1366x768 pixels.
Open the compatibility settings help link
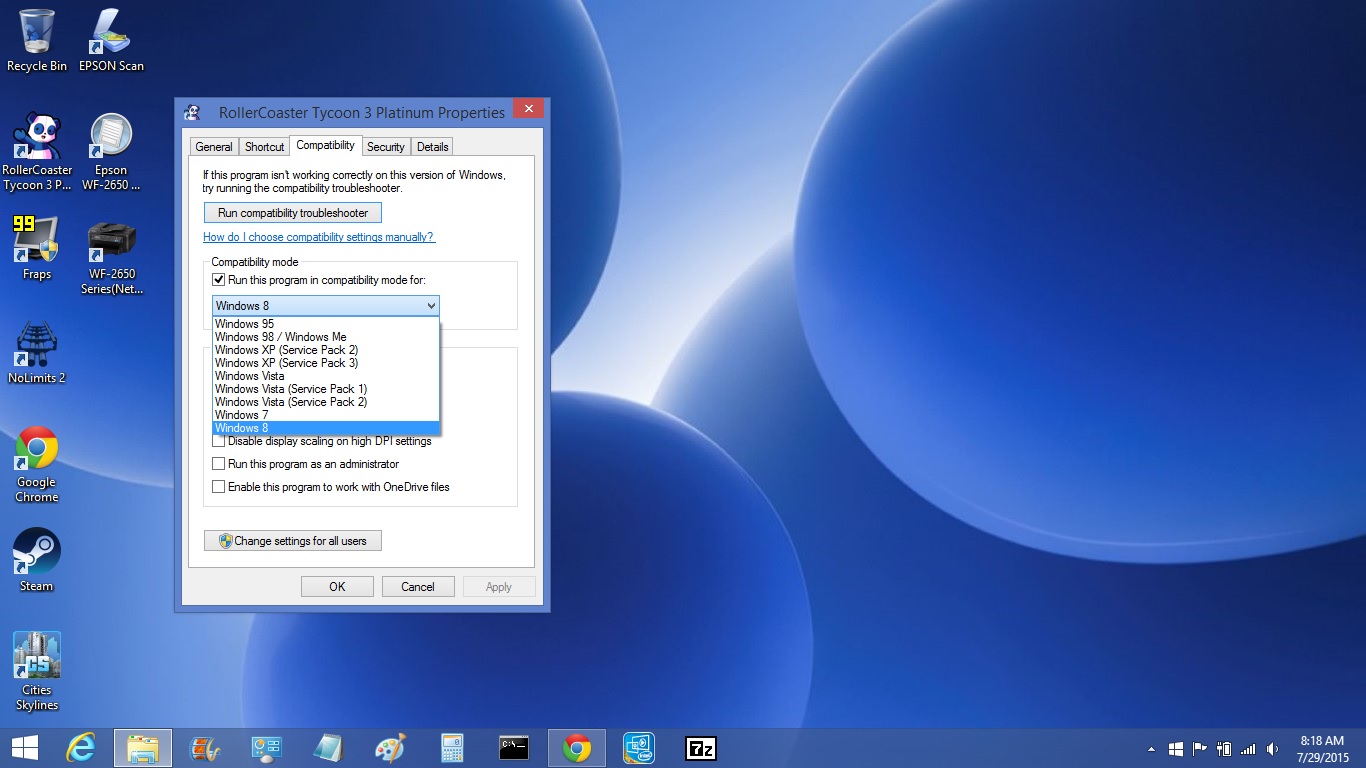click(x=318, y=237)
